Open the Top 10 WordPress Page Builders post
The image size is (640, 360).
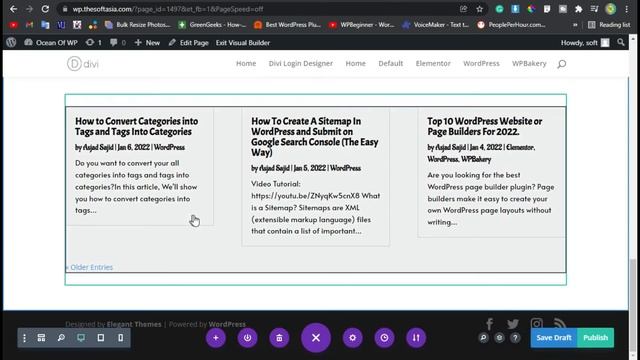point(484,126)
